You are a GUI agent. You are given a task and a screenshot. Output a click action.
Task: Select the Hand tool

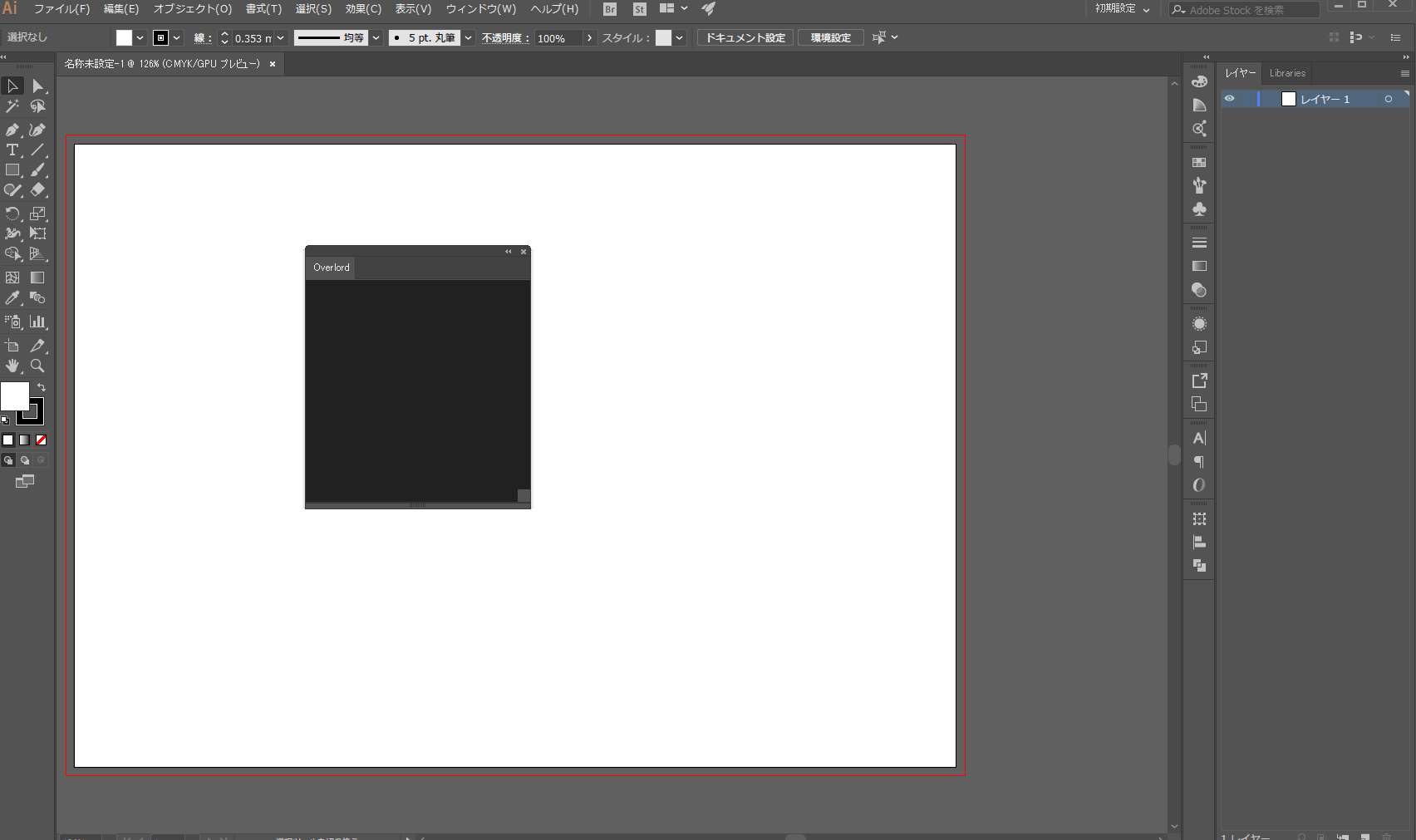(x=12, y=366)
